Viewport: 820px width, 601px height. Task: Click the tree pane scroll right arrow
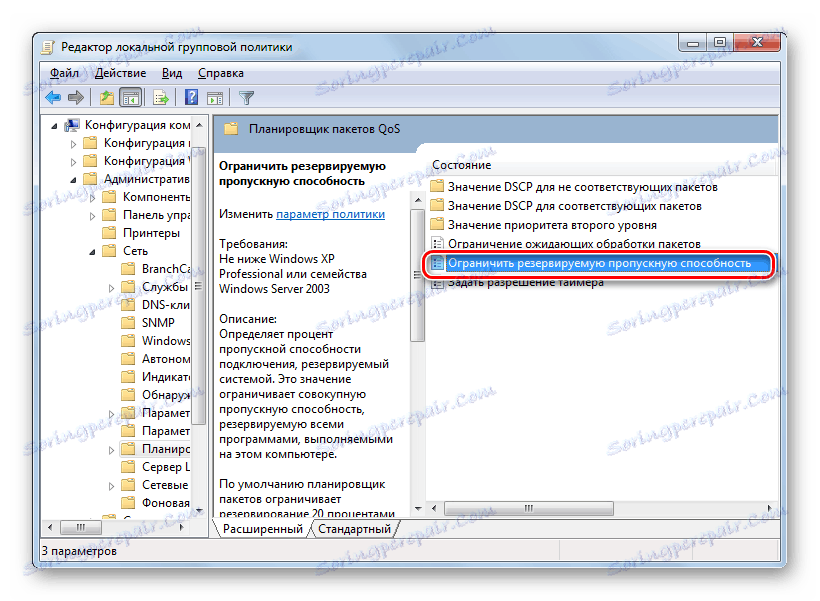(181, 527)
